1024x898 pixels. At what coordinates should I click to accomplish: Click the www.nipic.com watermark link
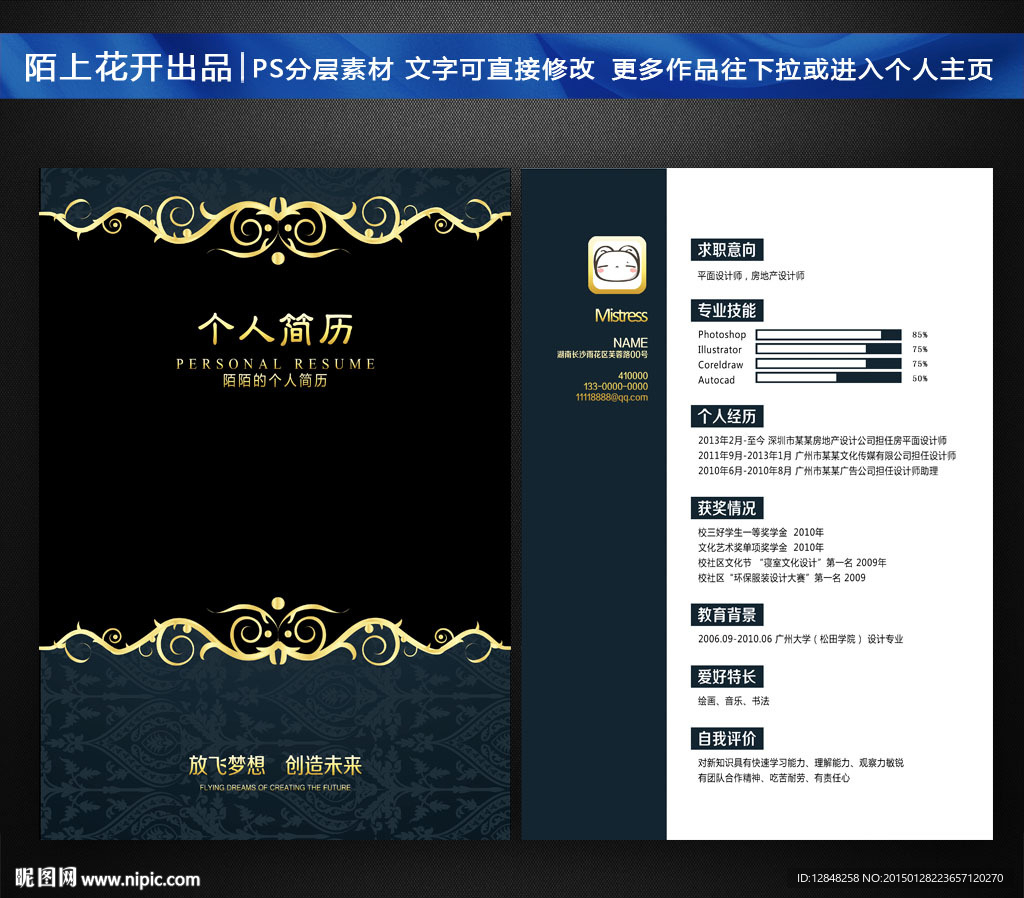click(140, 880)
